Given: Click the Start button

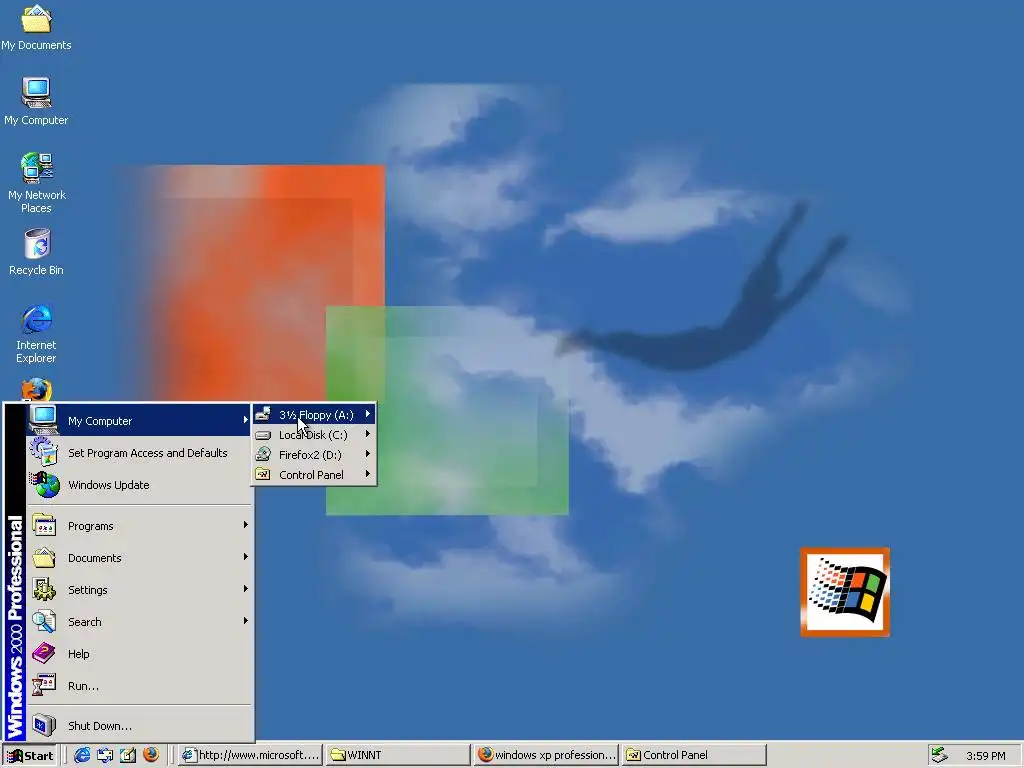Looking at the screenshot, I should click(30, 756).
